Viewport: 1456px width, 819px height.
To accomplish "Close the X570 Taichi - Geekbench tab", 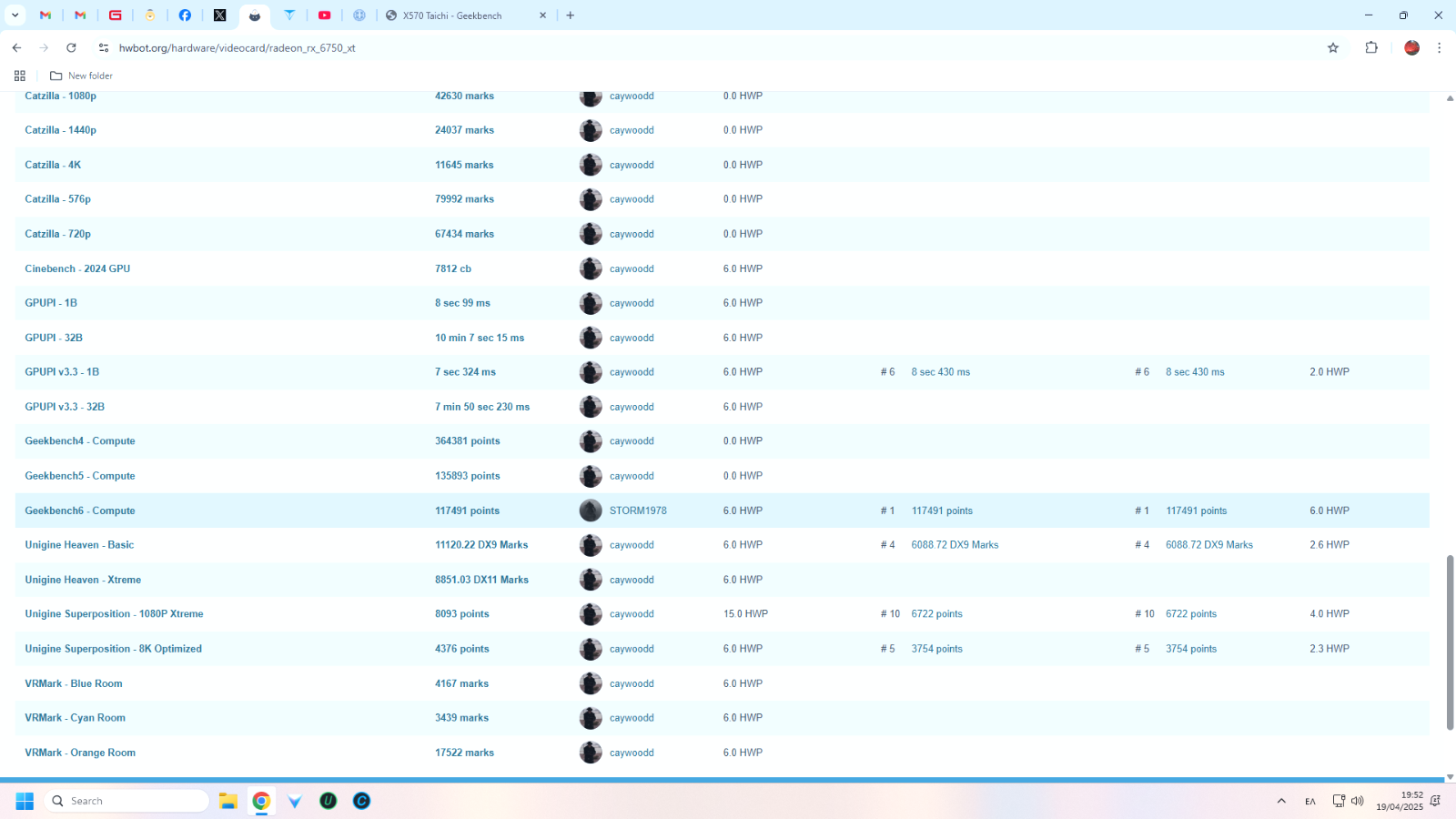I will pyautogui.click(x=543, y=15).
